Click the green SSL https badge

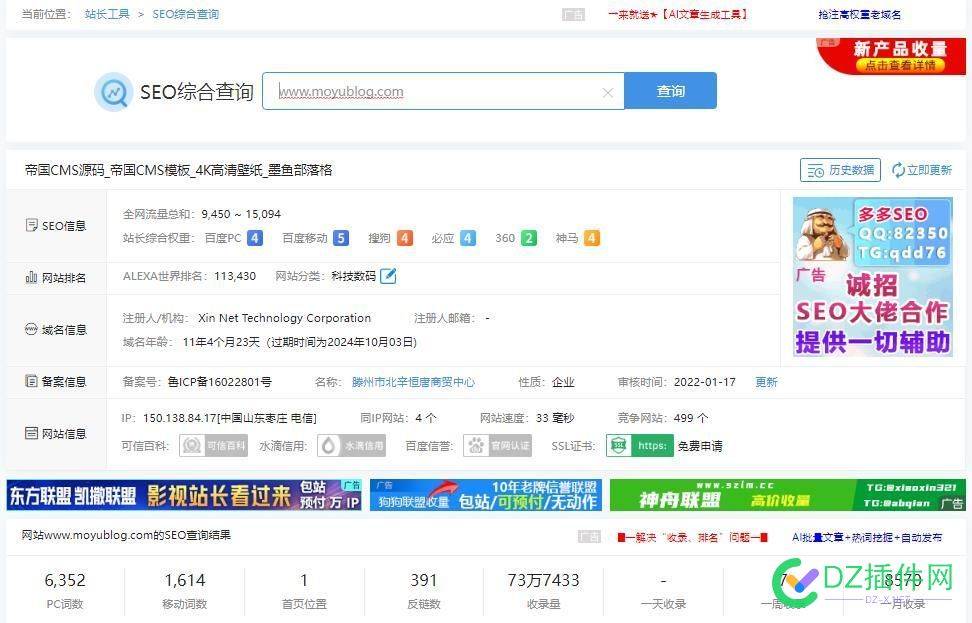pos(640,445)
